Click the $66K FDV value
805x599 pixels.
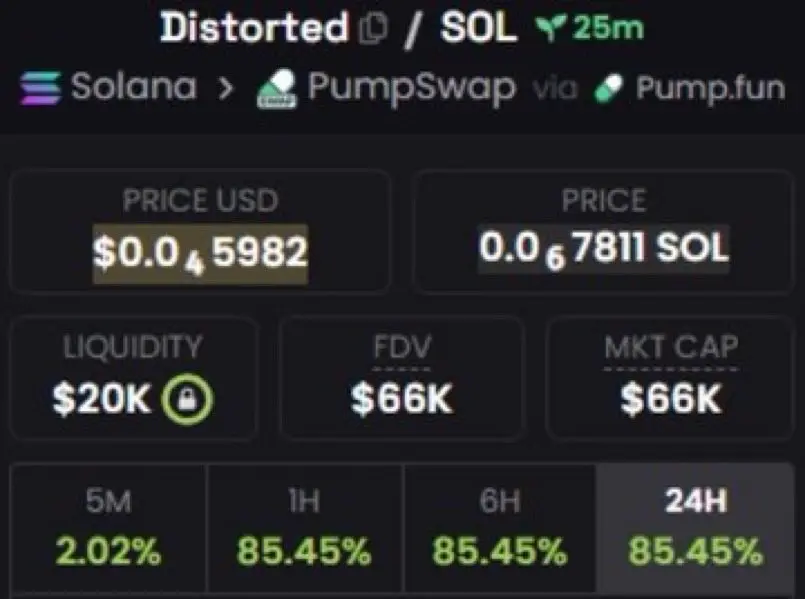coord(402,399)
